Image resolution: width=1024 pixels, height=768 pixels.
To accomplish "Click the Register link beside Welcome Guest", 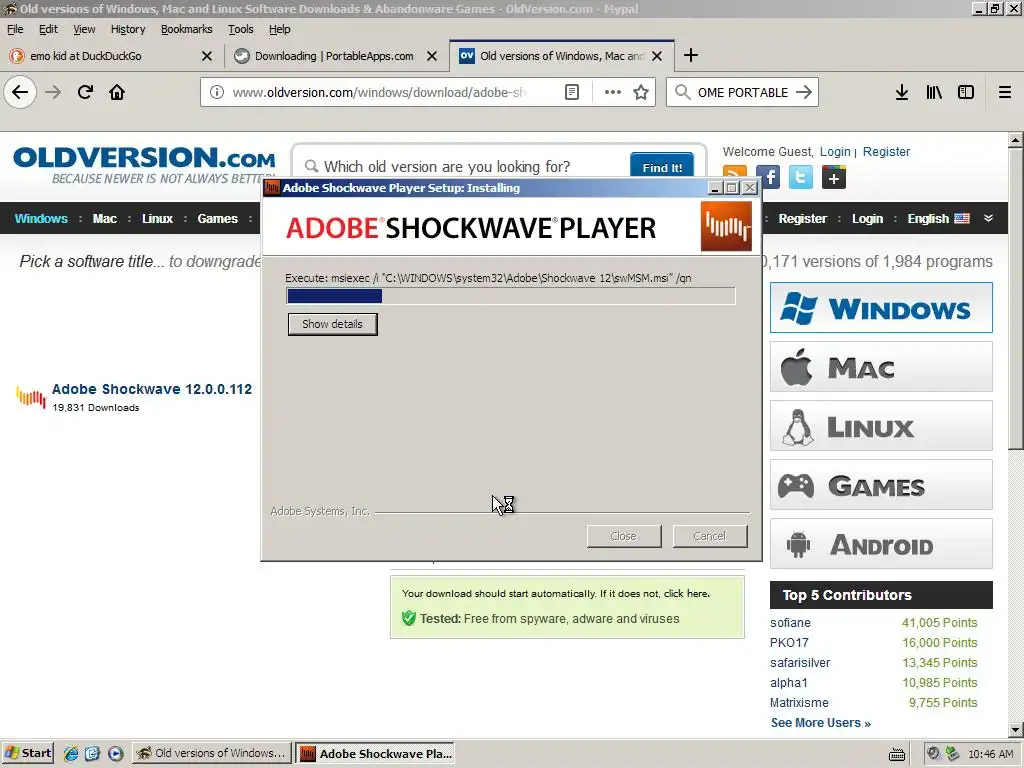I will 886,152.
